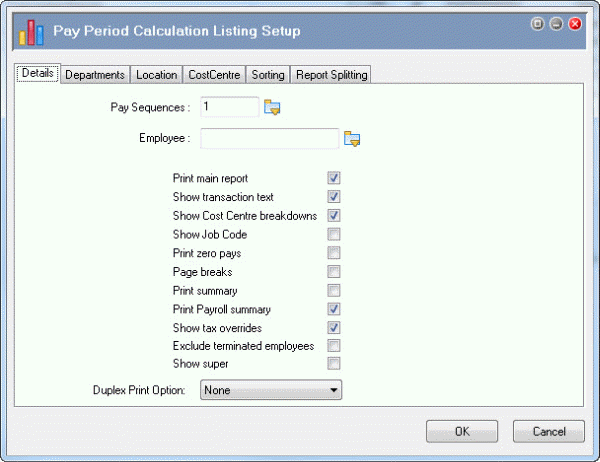
Task: Focus the Employee input field
Action: pos(270,138)
